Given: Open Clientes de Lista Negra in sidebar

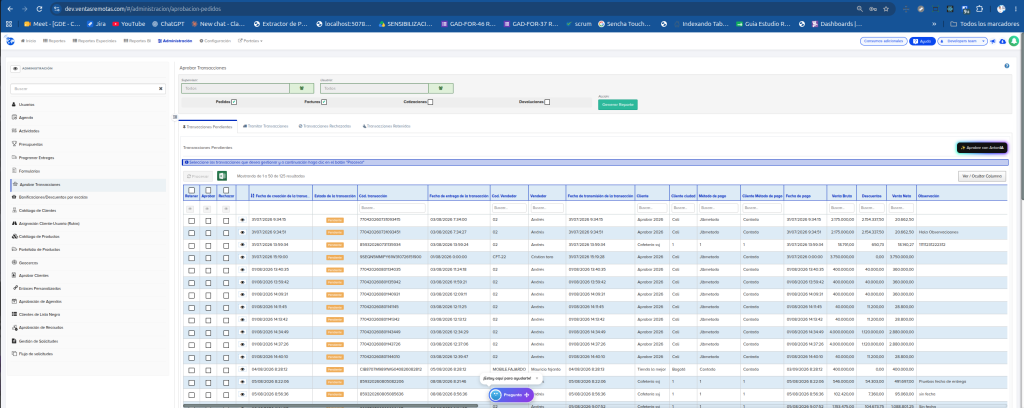Looking at the screenshot, I should 37,315.
